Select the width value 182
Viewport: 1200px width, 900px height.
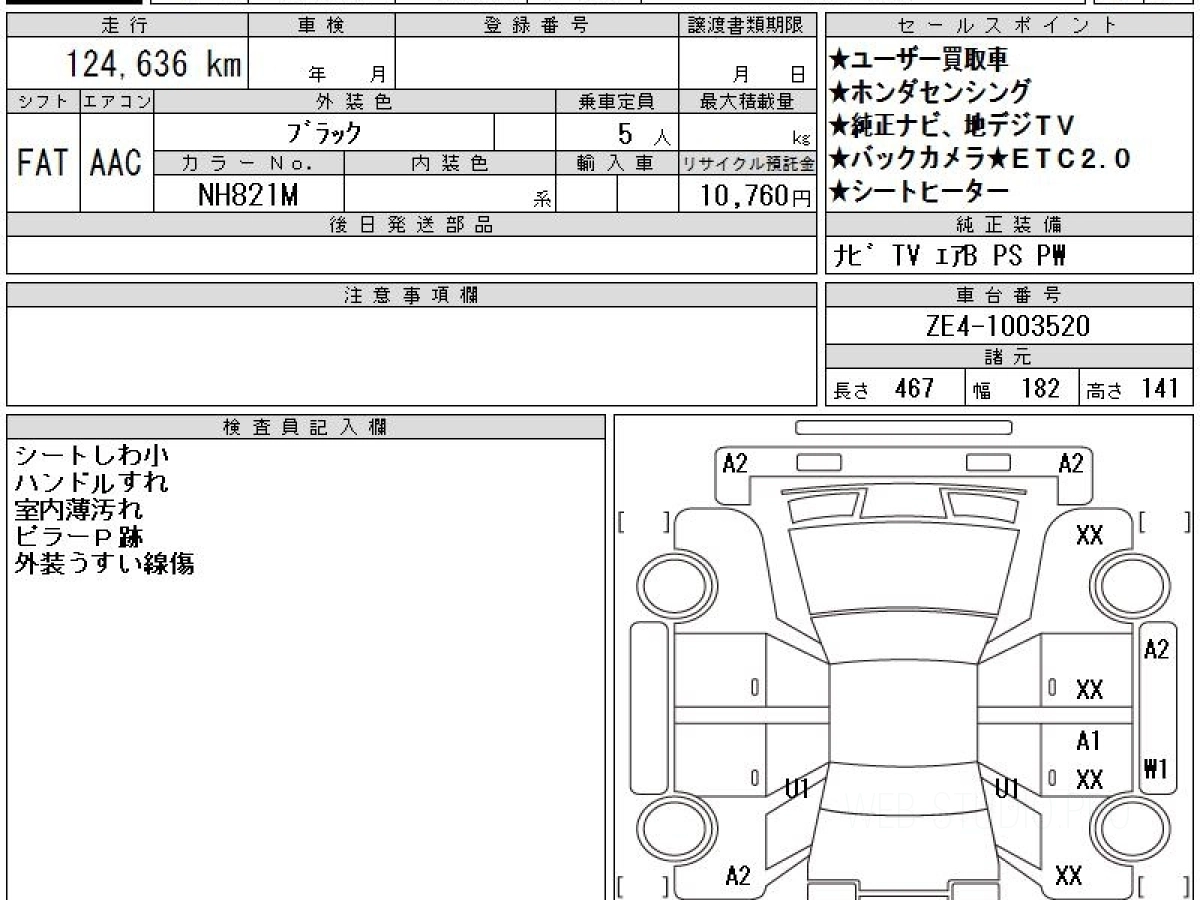click(1041, 388)
